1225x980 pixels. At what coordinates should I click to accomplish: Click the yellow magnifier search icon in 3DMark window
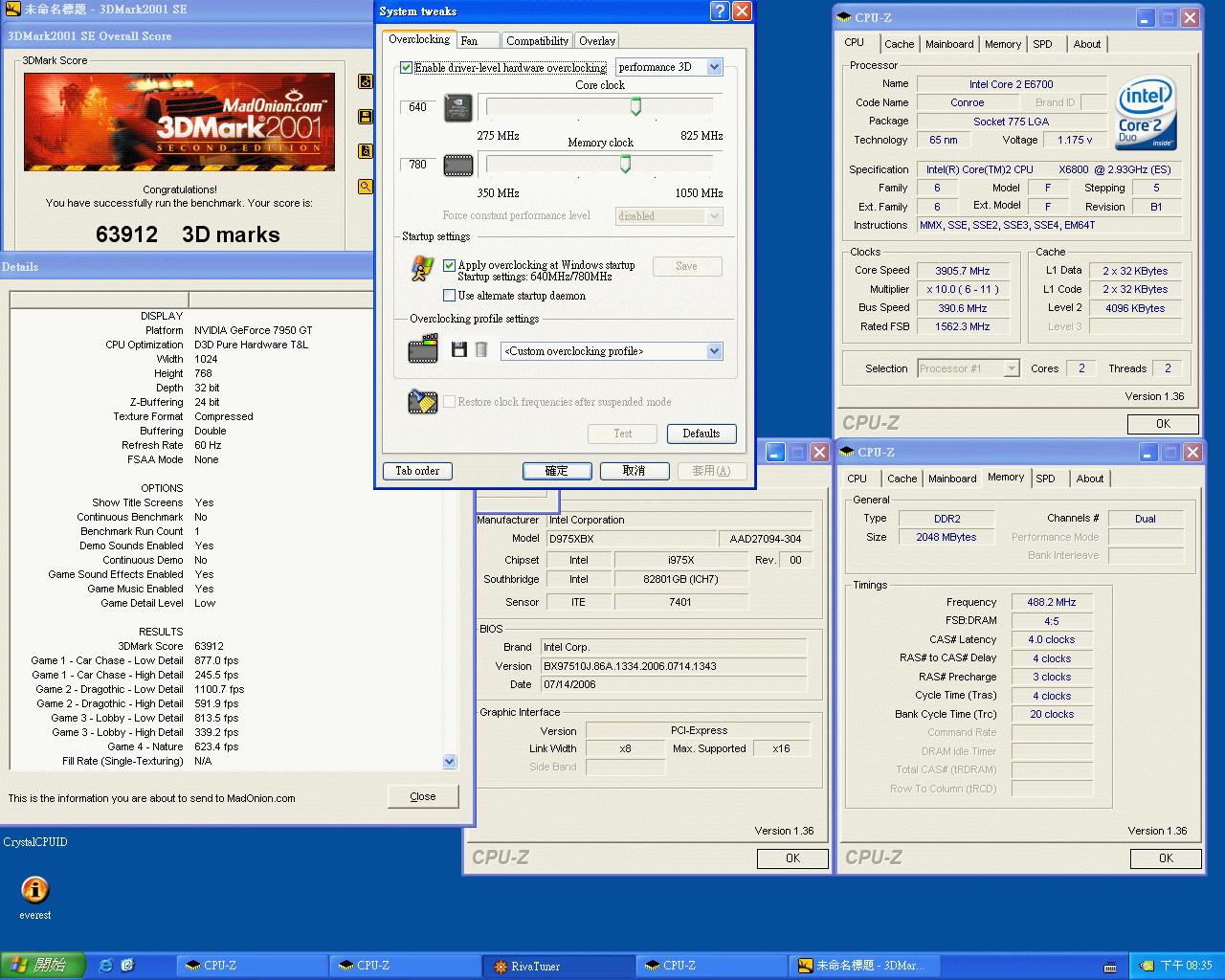pos(365,187)
